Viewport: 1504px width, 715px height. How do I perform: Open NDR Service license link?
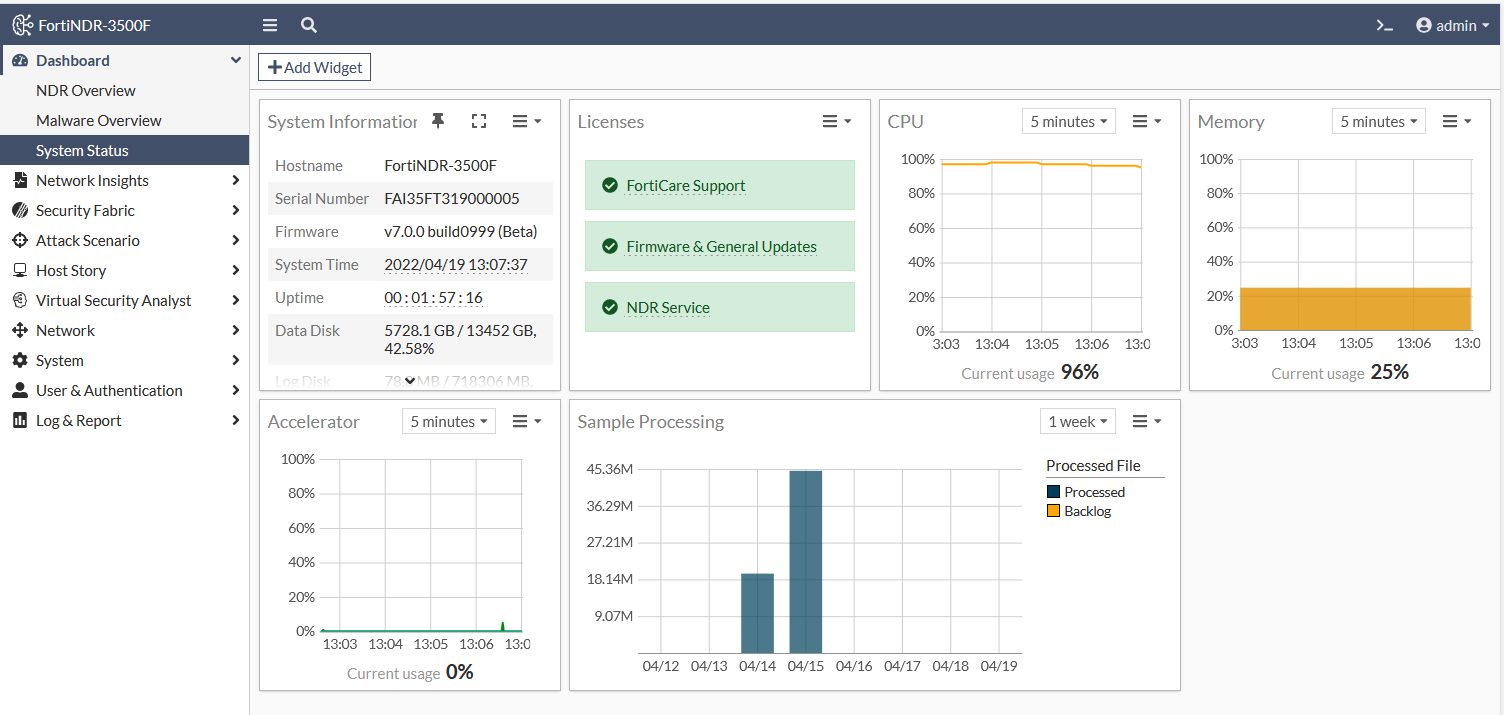(x=668, y=308)
